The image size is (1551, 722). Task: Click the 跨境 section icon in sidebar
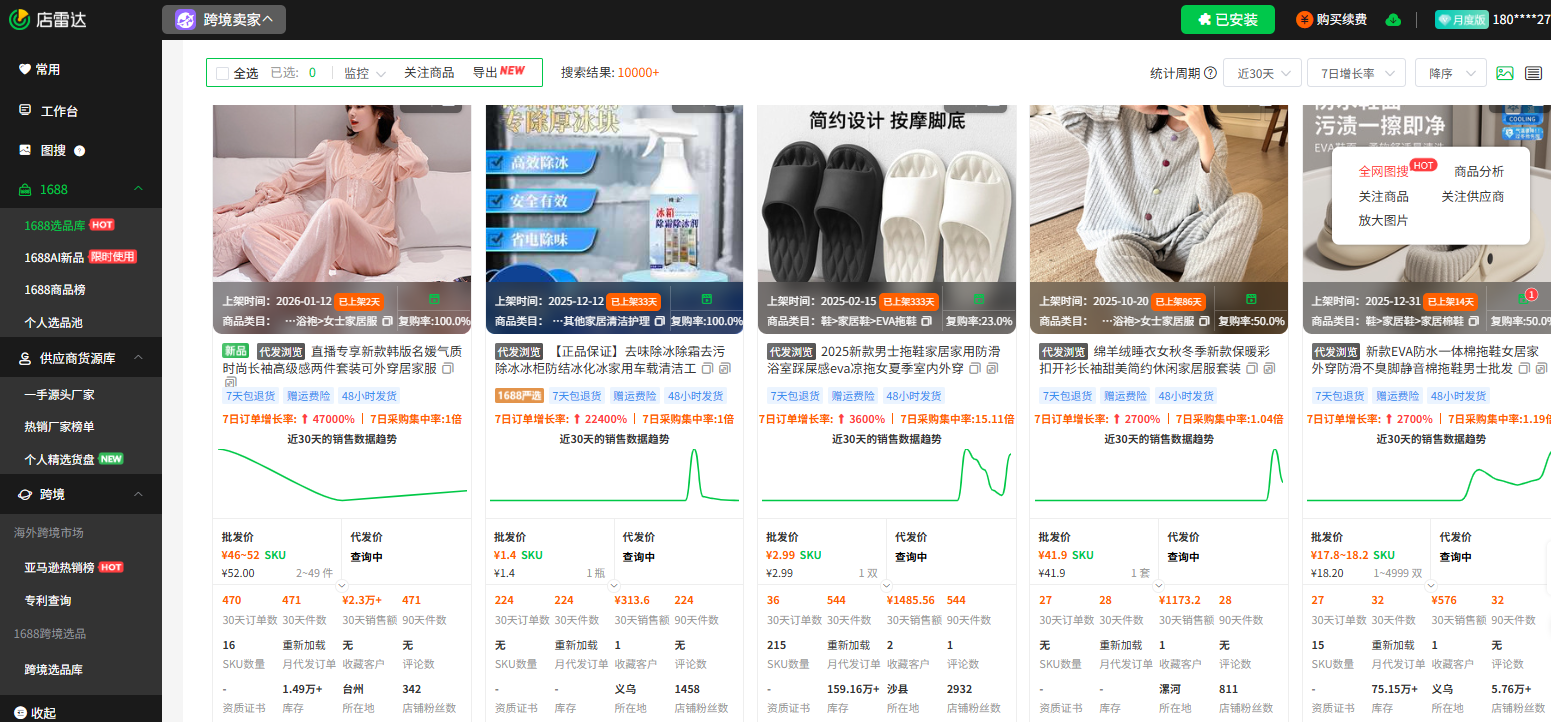[x=24, y=494]
